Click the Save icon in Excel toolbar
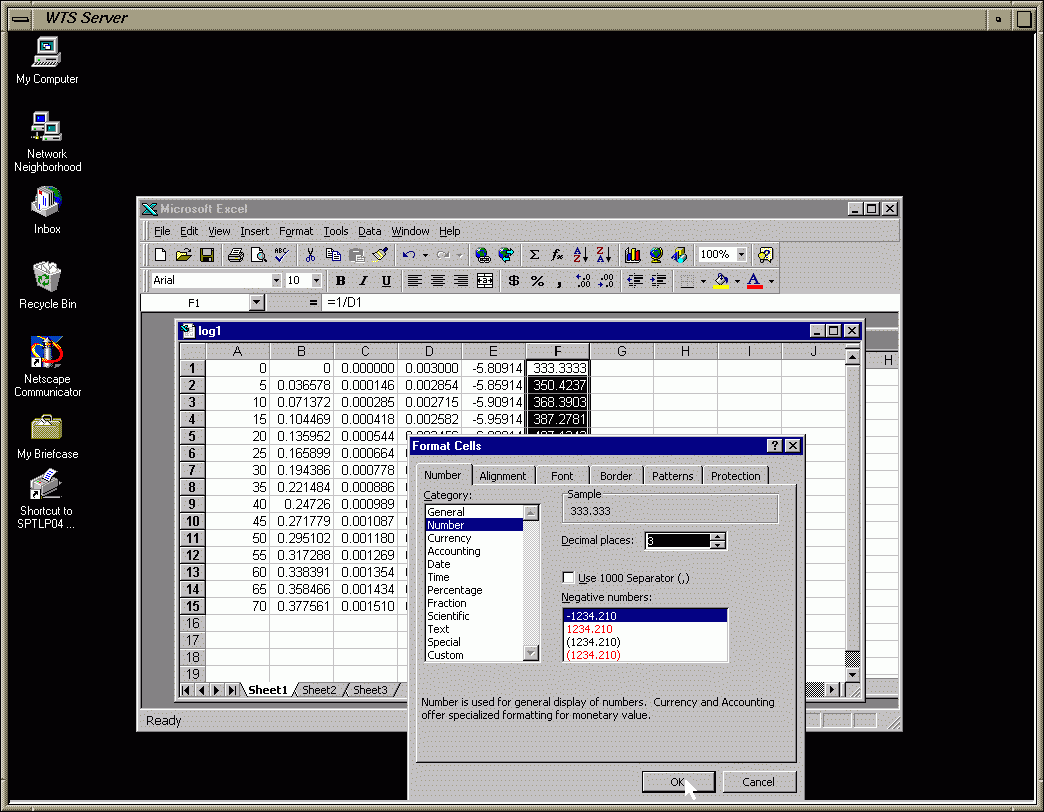The image size is (1044, 812). [207, 255]
